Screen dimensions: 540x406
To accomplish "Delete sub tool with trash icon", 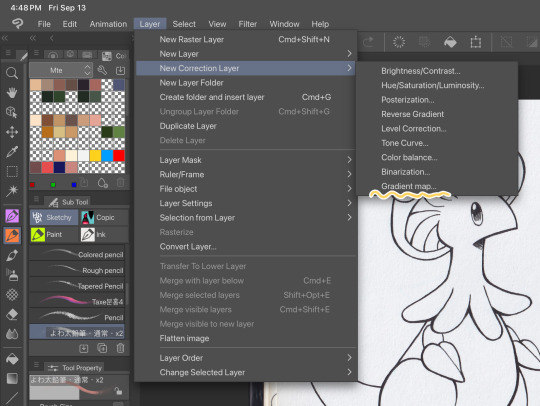I will (120, 348).
